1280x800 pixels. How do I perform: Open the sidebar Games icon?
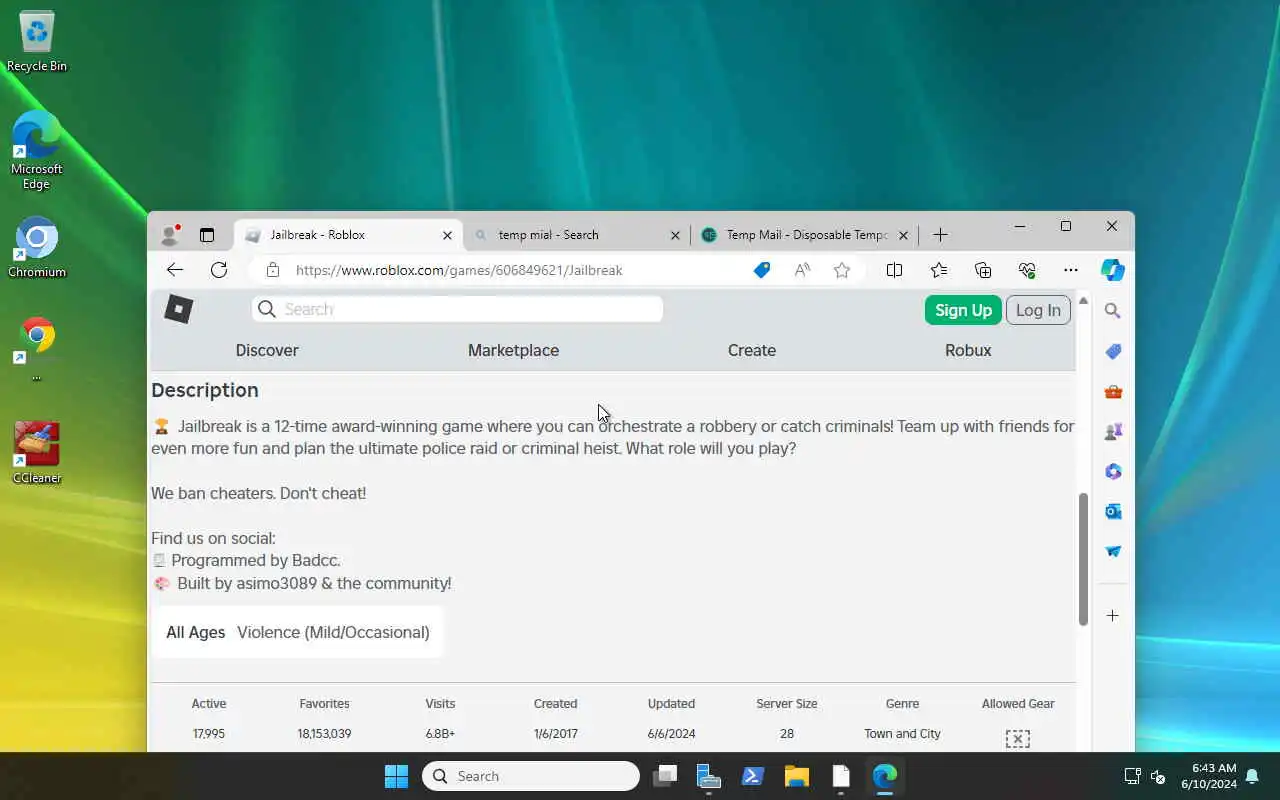[x=1113, y=431]
